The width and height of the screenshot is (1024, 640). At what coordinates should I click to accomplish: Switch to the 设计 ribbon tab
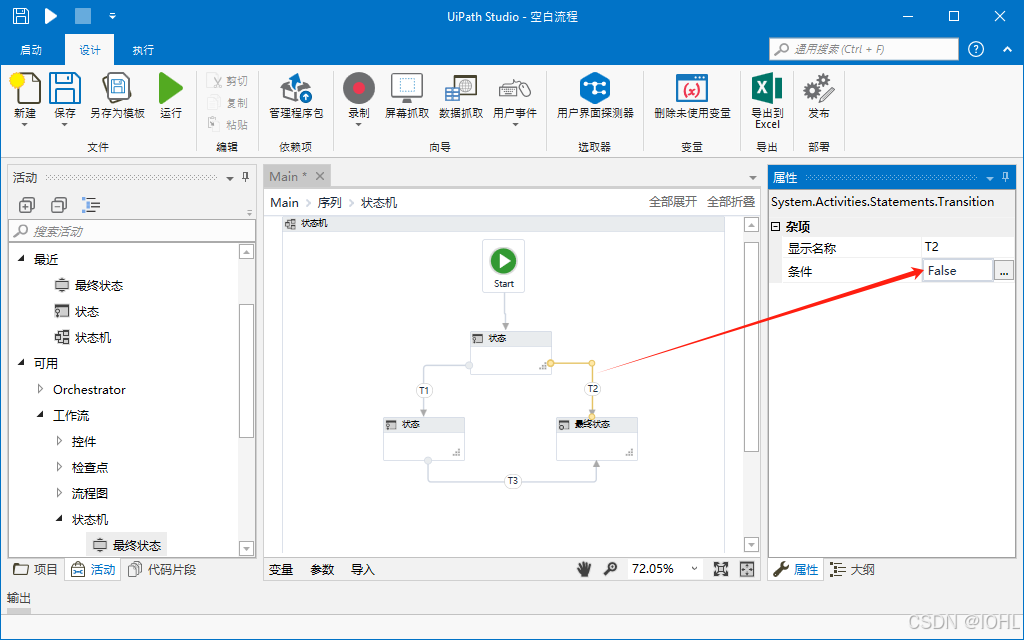click(89, 50)
